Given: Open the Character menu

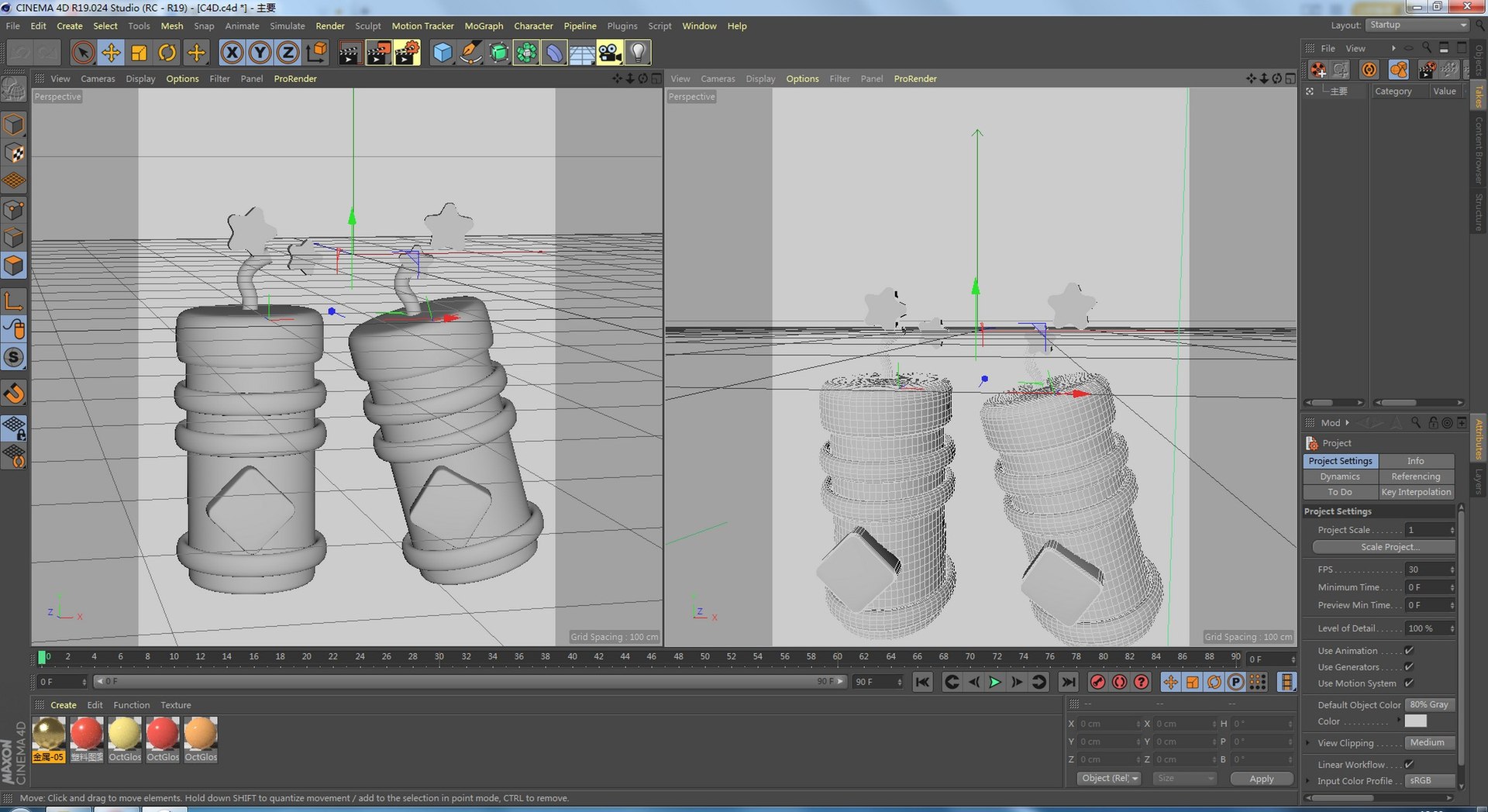Looking at the screenshot, I should (x=533, y=26).
